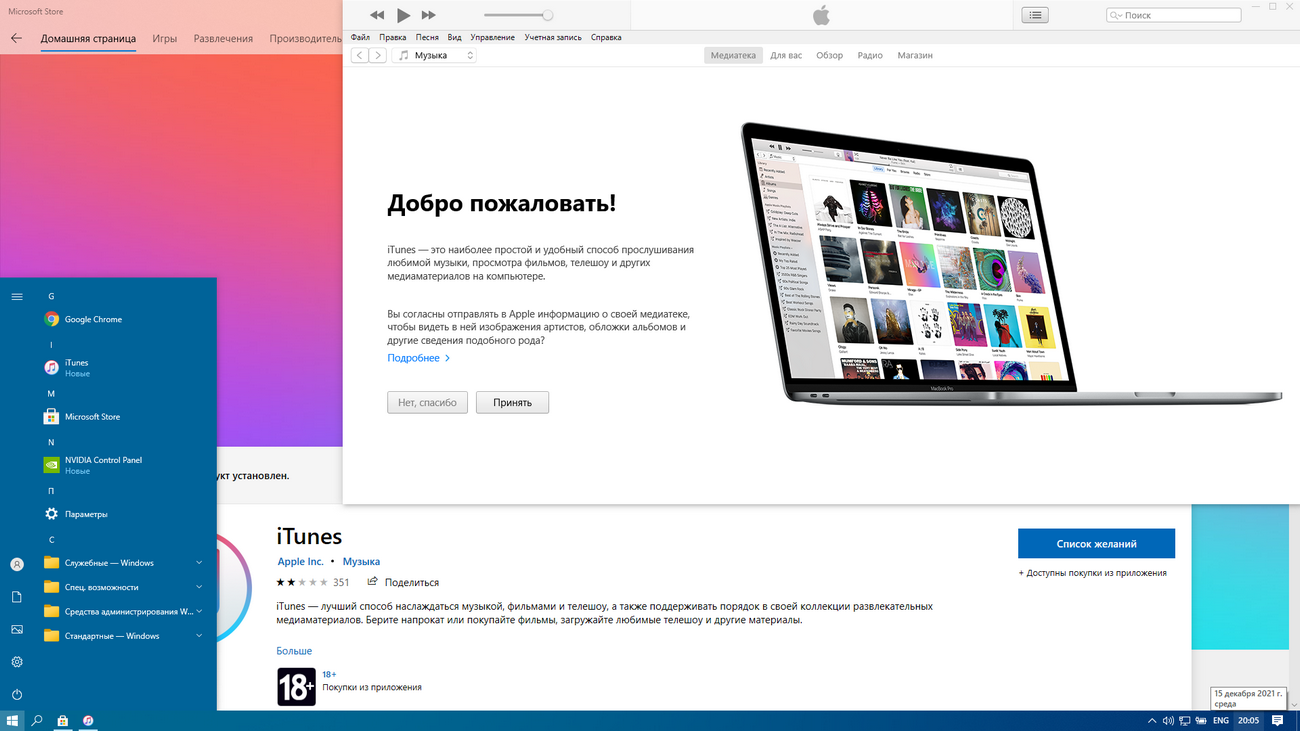The height and width of the screenshot is (731, 1300).
Task: Switch to the Радио tab
Action: point(870,55)
